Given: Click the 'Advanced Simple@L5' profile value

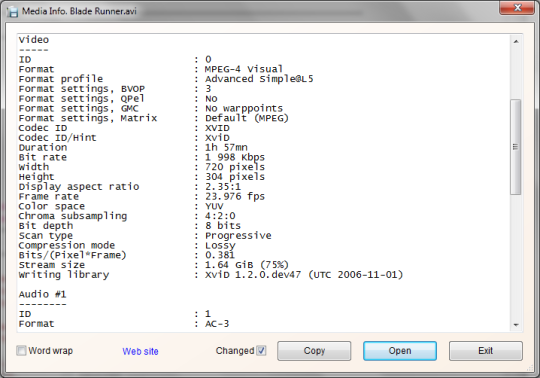Looking at the screenshot, I should click(x=259, y=79).
